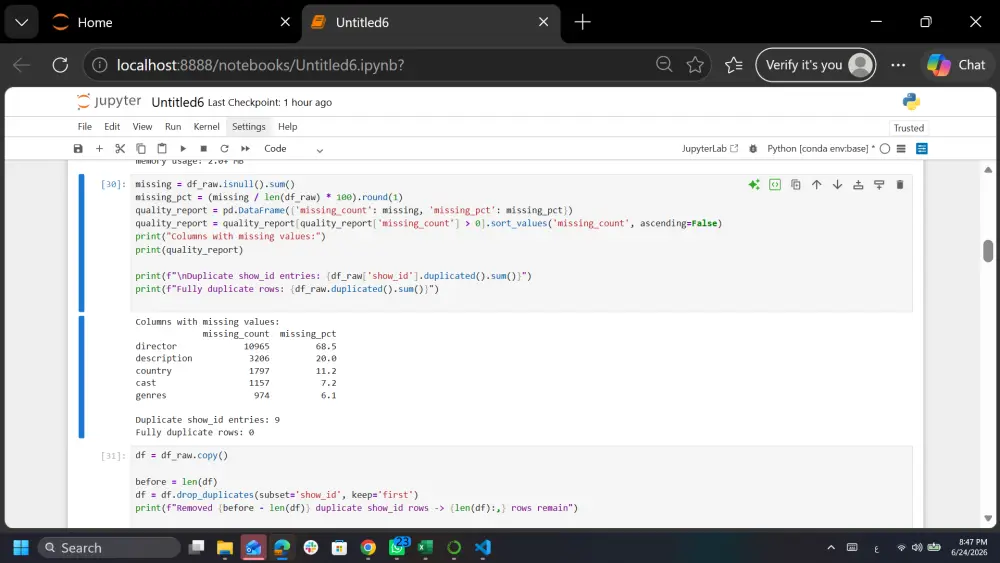Open the Copilot Chat button
Image resolution: width=1000 pixels, height=563 pixels.
[956, 65]
